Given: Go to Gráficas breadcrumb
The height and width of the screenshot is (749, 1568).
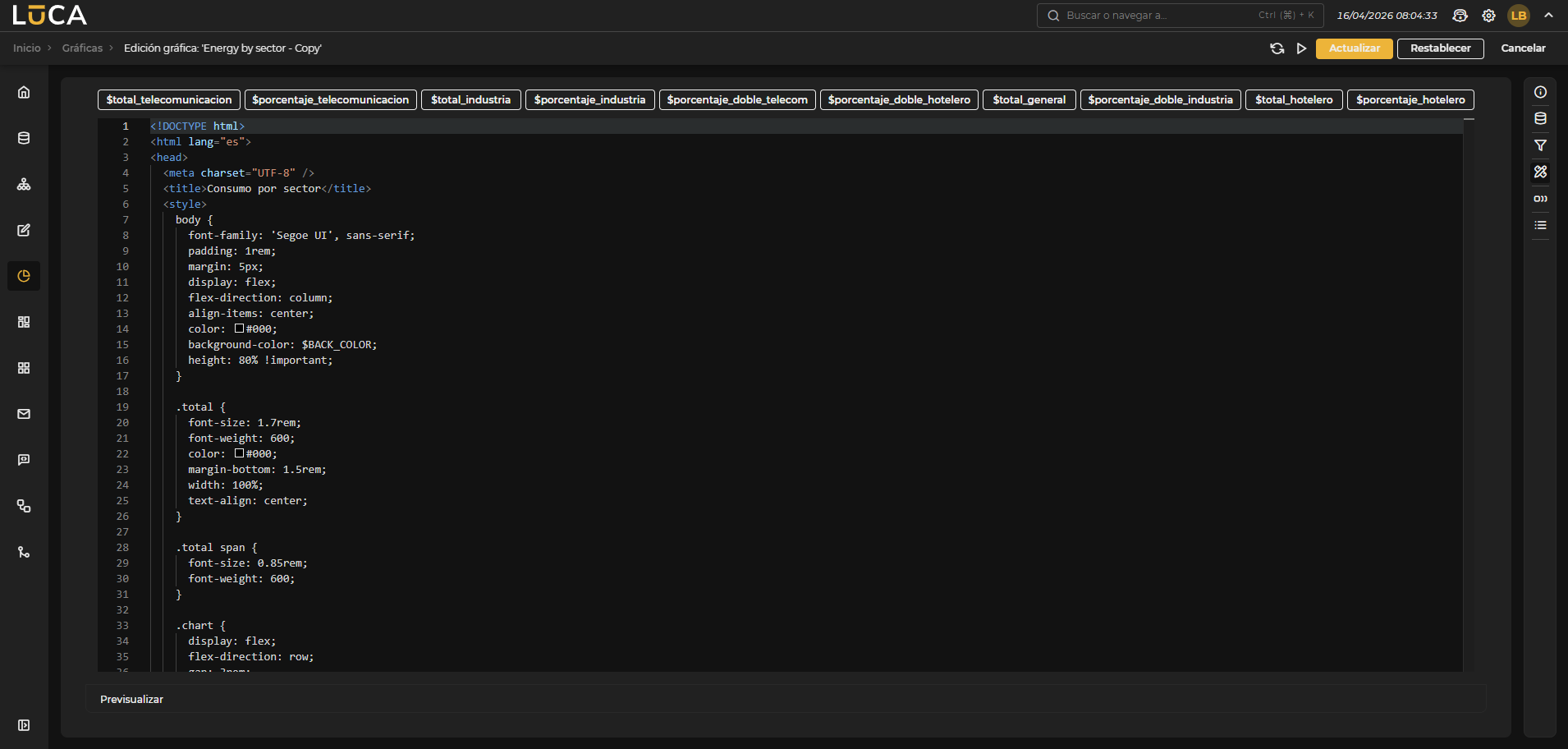Looking at the screenshot, I should 82,48.
